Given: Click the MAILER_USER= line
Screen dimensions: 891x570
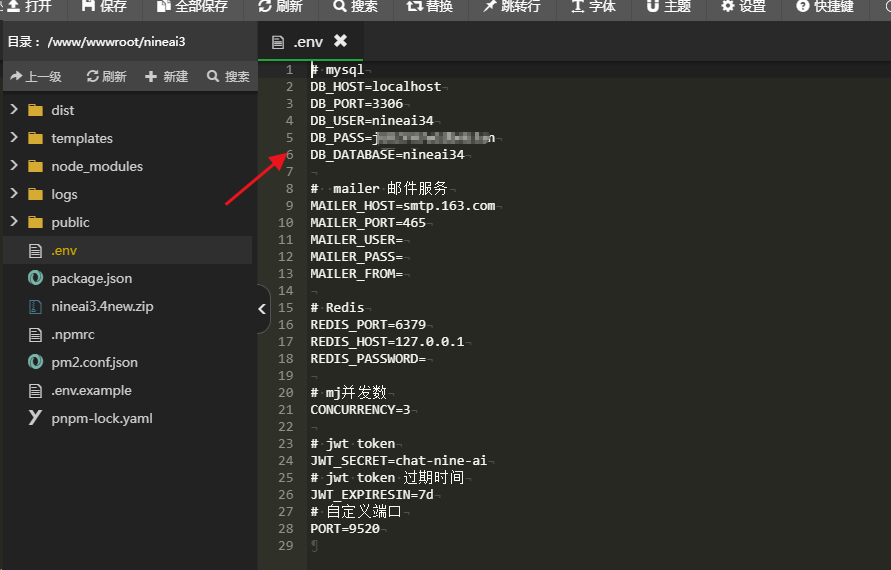Looking at the screenshot, I should point(356,240).
